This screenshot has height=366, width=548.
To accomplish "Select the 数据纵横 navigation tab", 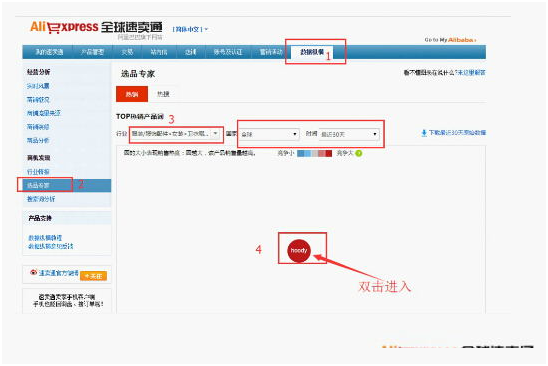I will 312,52.
